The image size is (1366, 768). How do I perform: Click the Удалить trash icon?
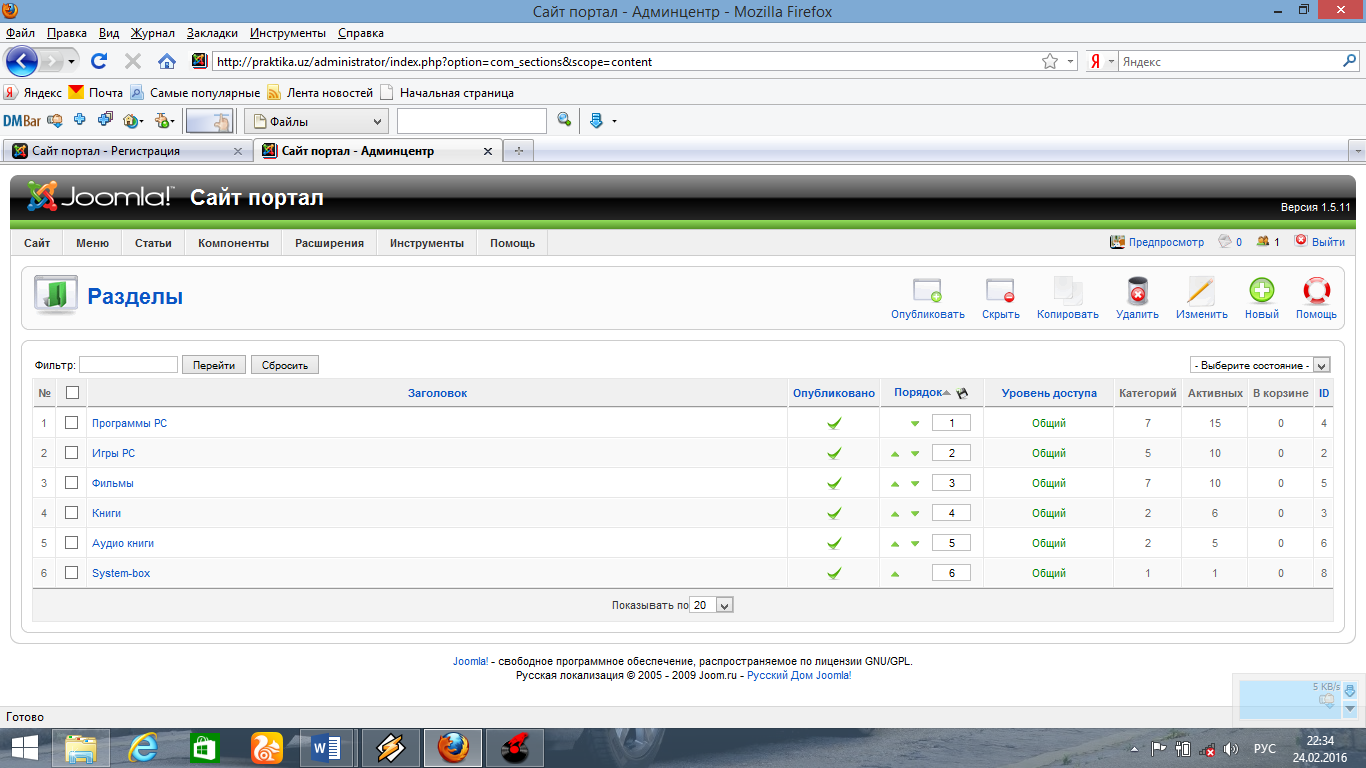click(x=1137, y=291)
